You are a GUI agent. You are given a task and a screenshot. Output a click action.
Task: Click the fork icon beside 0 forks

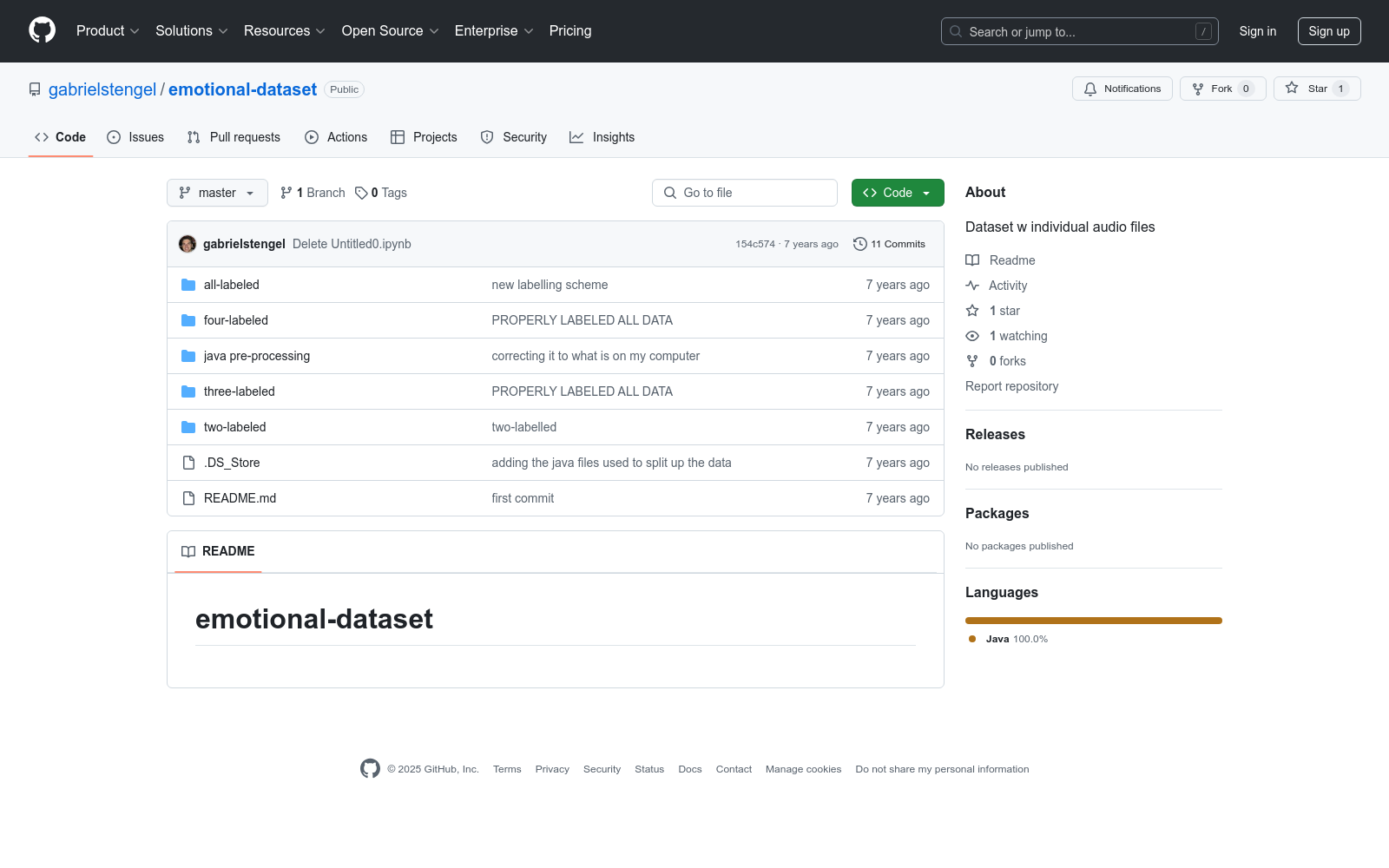[972, 361]
